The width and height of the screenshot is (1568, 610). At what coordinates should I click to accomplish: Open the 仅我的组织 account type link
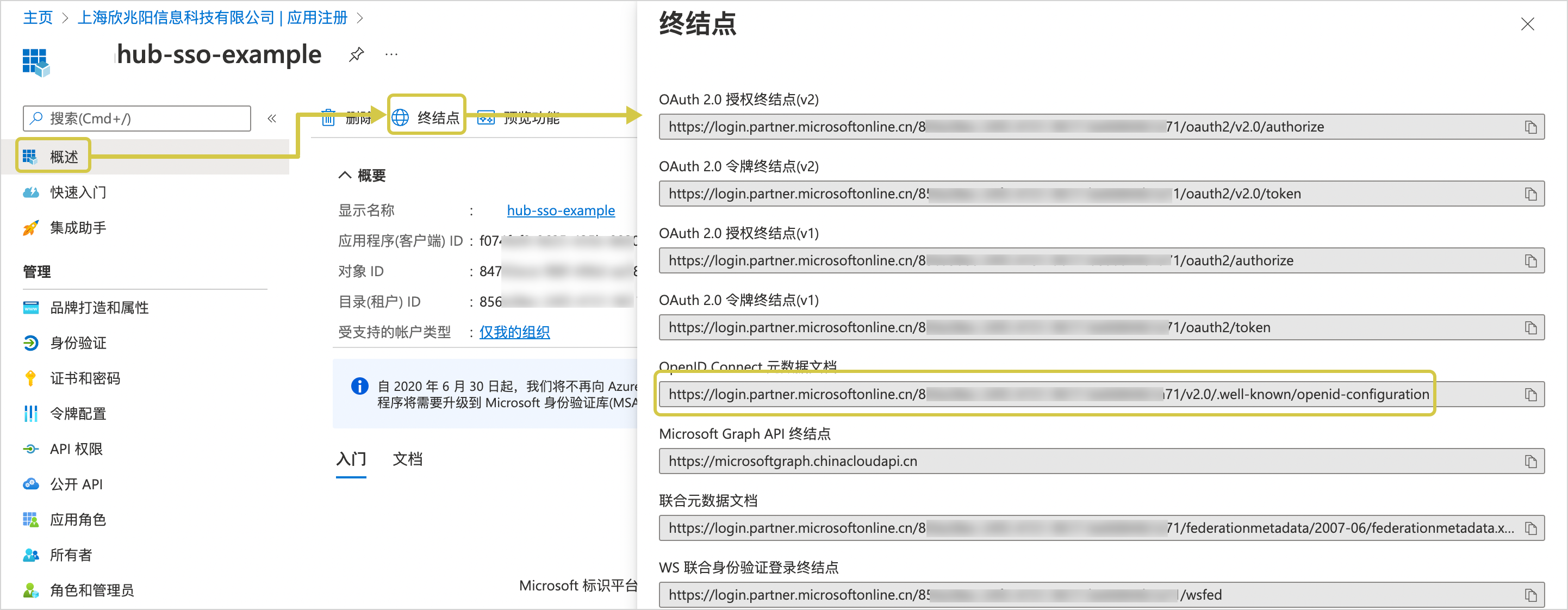(514, 332)
